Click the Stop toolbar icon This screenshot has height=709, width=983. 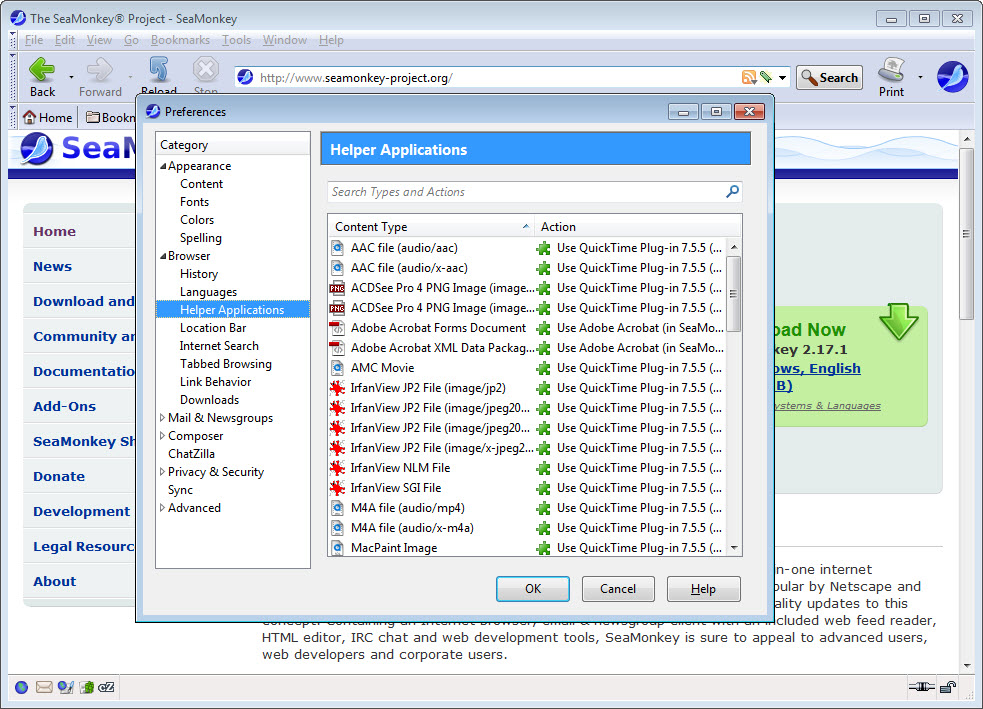[206, 69]
